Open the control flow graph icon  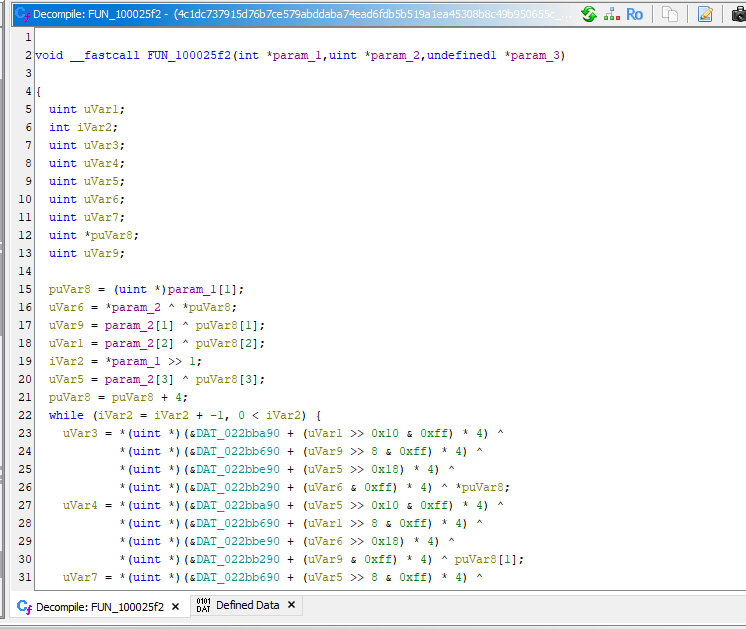point(611,14)
